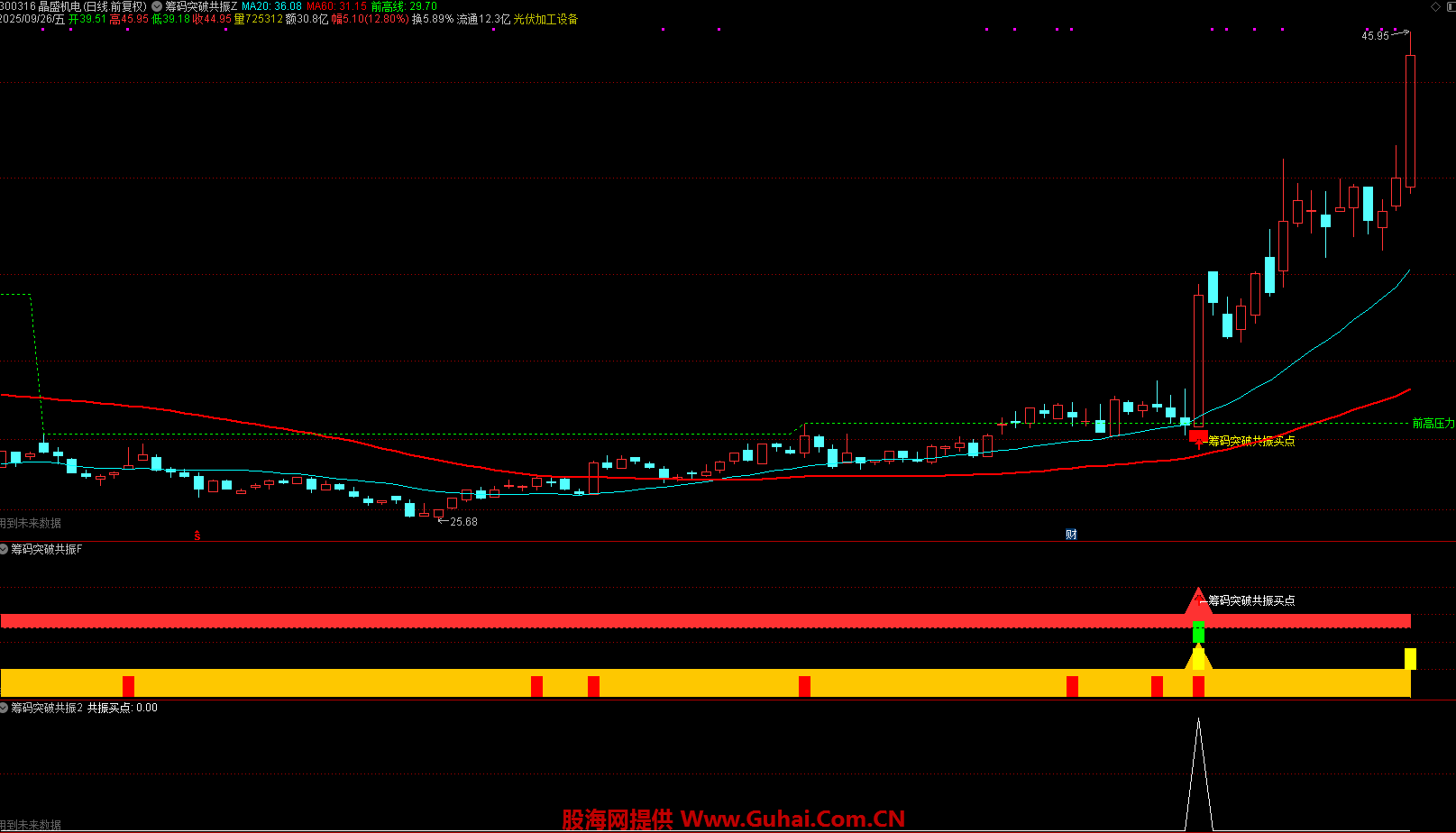Click the 45.95 high price label
The width and height of the screenshot is (1456, 833).
click(1375, 36)
